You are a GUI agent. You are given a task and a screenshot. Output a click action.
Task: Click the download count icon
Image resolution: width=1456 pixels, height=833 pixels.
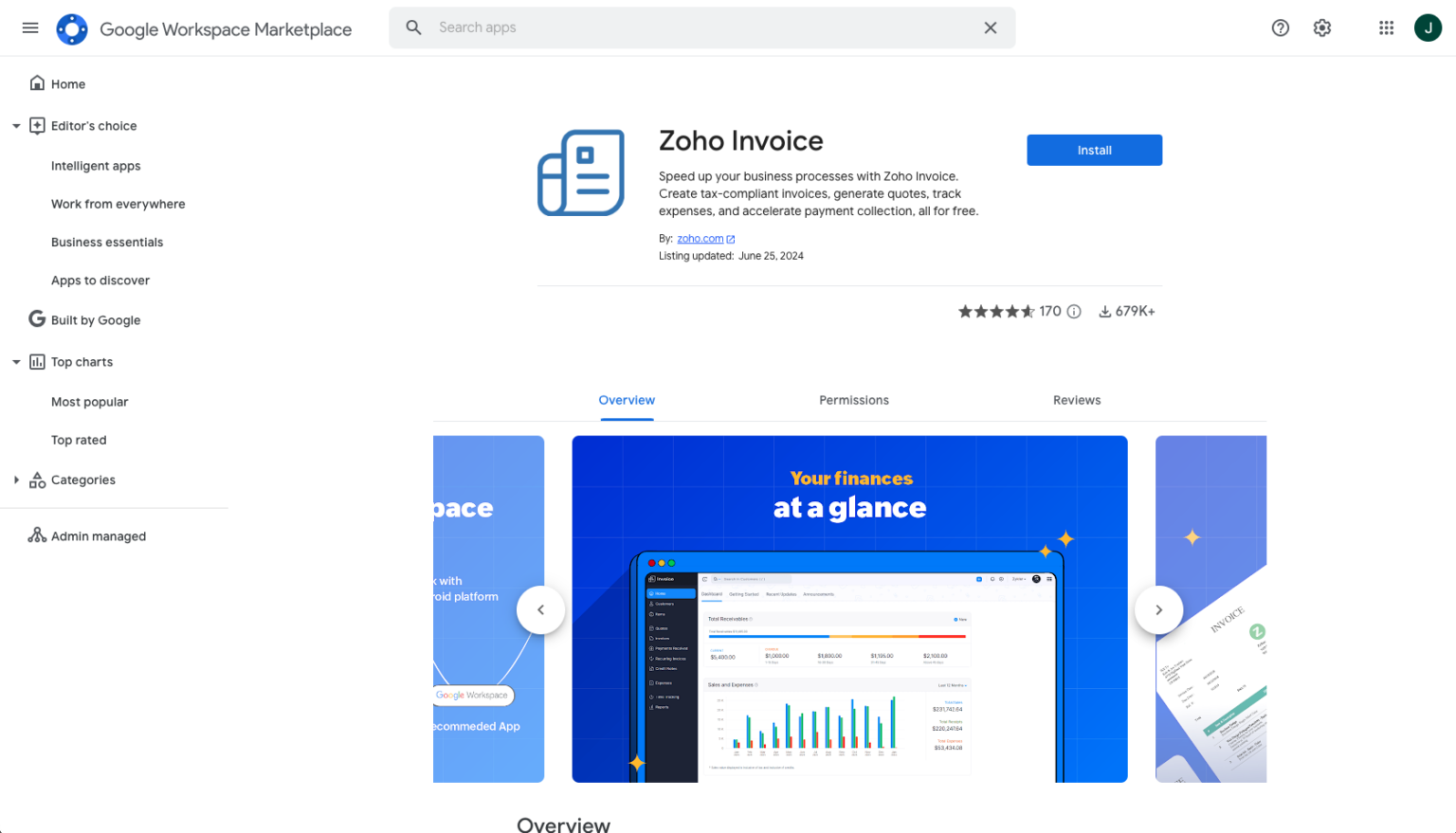point(1103,311)
